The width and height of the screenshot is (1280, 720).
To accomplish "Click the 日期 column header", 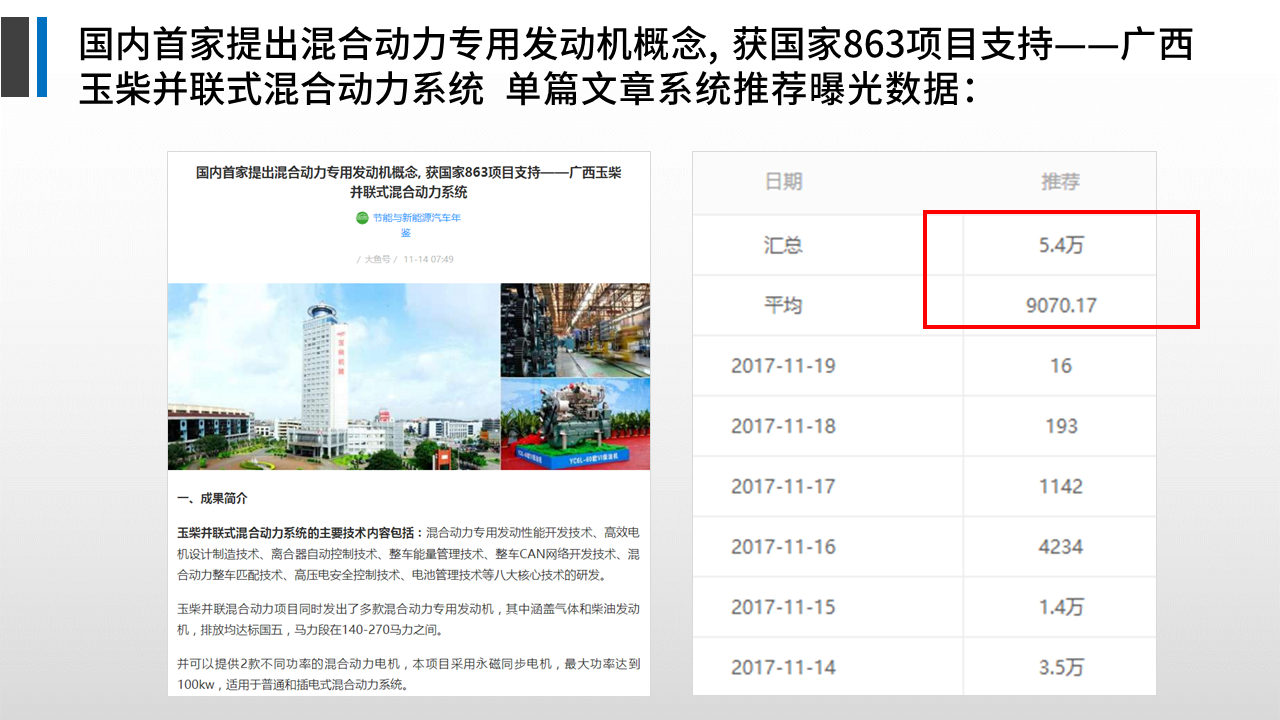I will point(783,182).
